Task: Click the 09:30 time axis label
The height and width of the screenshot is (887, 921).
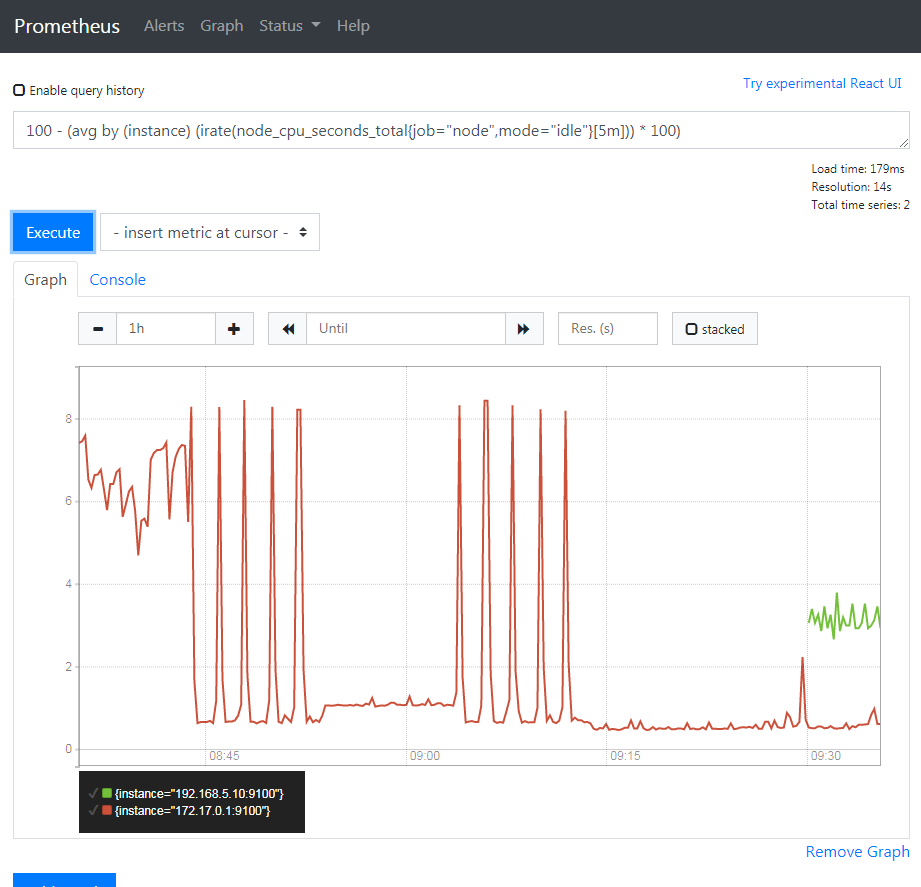Action: click(x=825, y=756)
